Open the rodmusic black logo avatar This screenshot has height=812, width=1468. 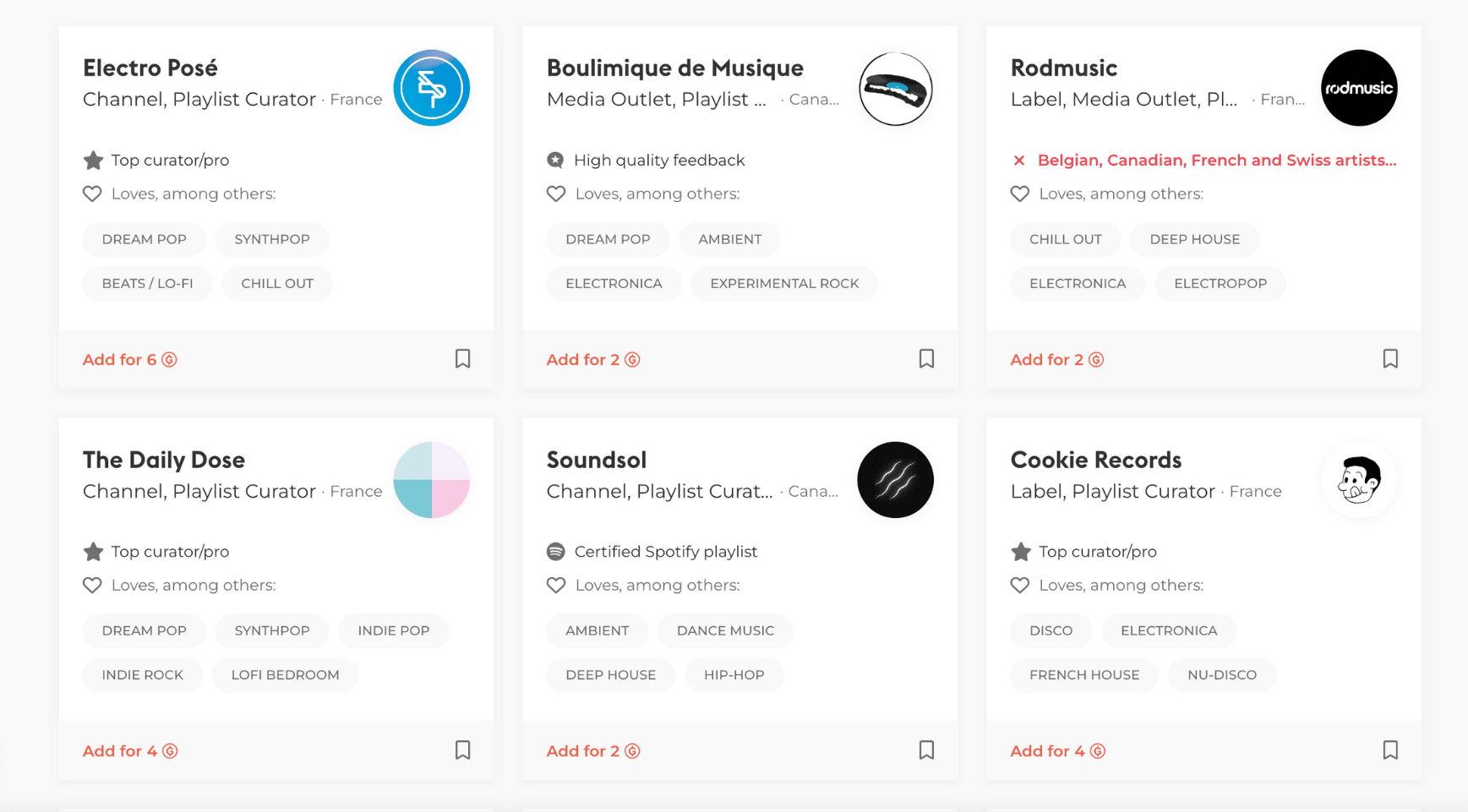[x=1359, y=88]
